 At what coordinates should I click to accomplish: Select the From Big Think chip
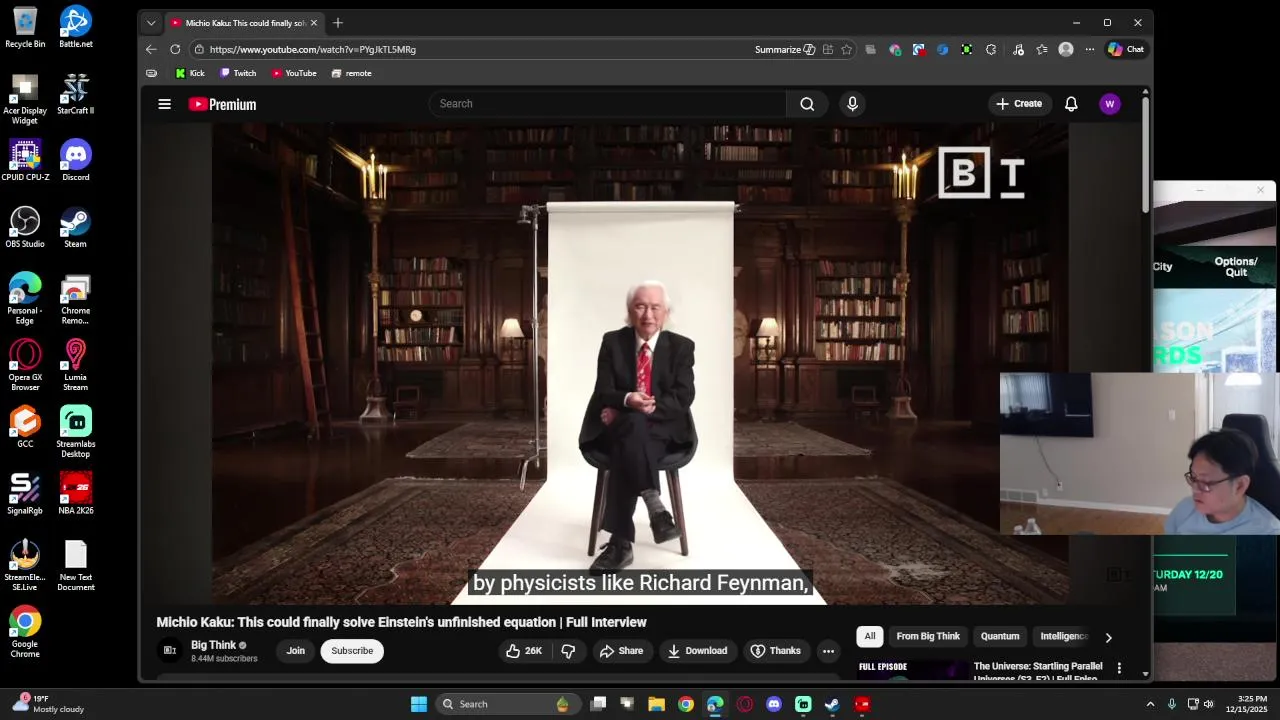[928, 636]
